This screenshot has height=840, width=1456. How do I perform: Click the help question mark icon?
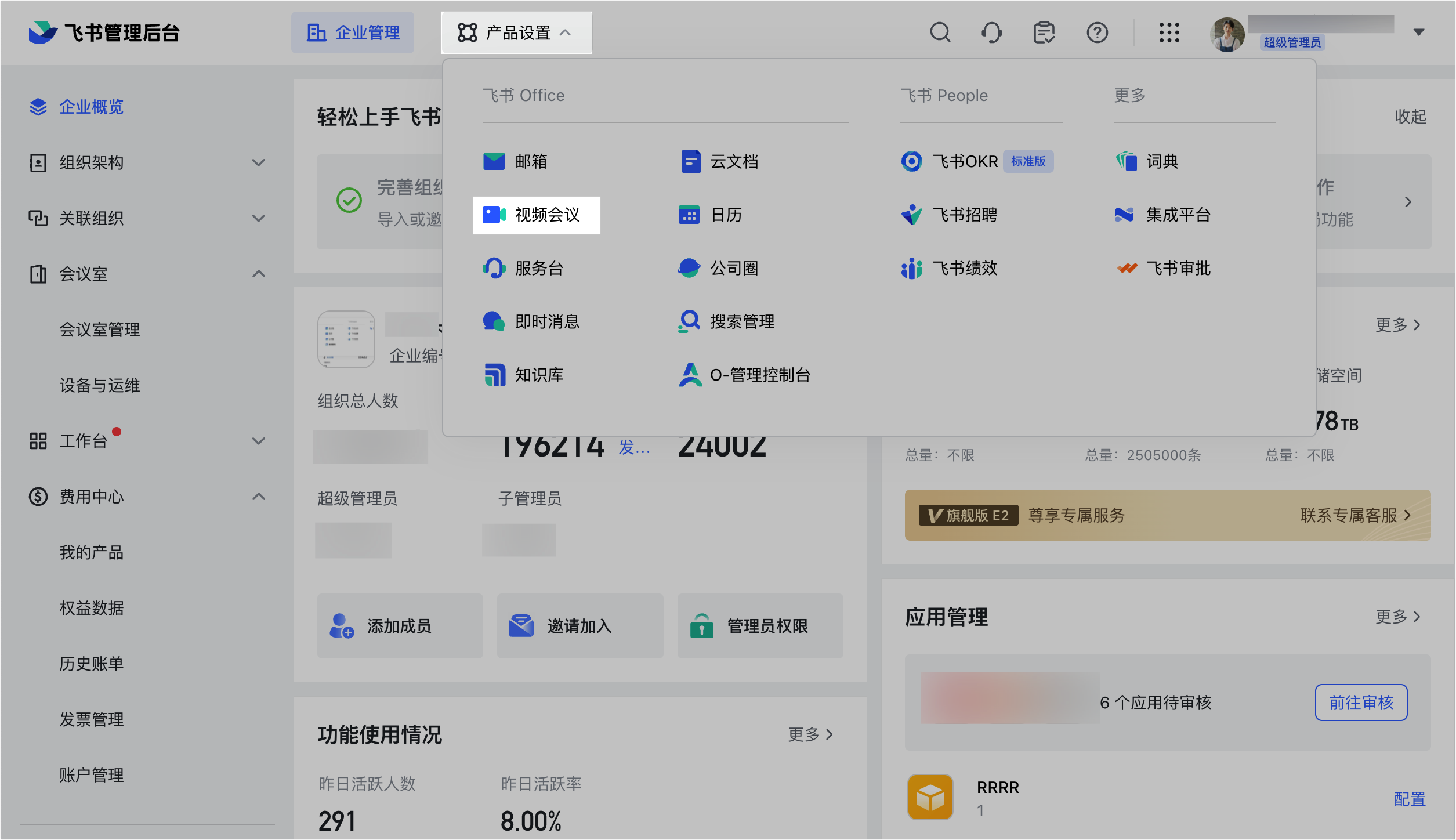click(1097, 32)
